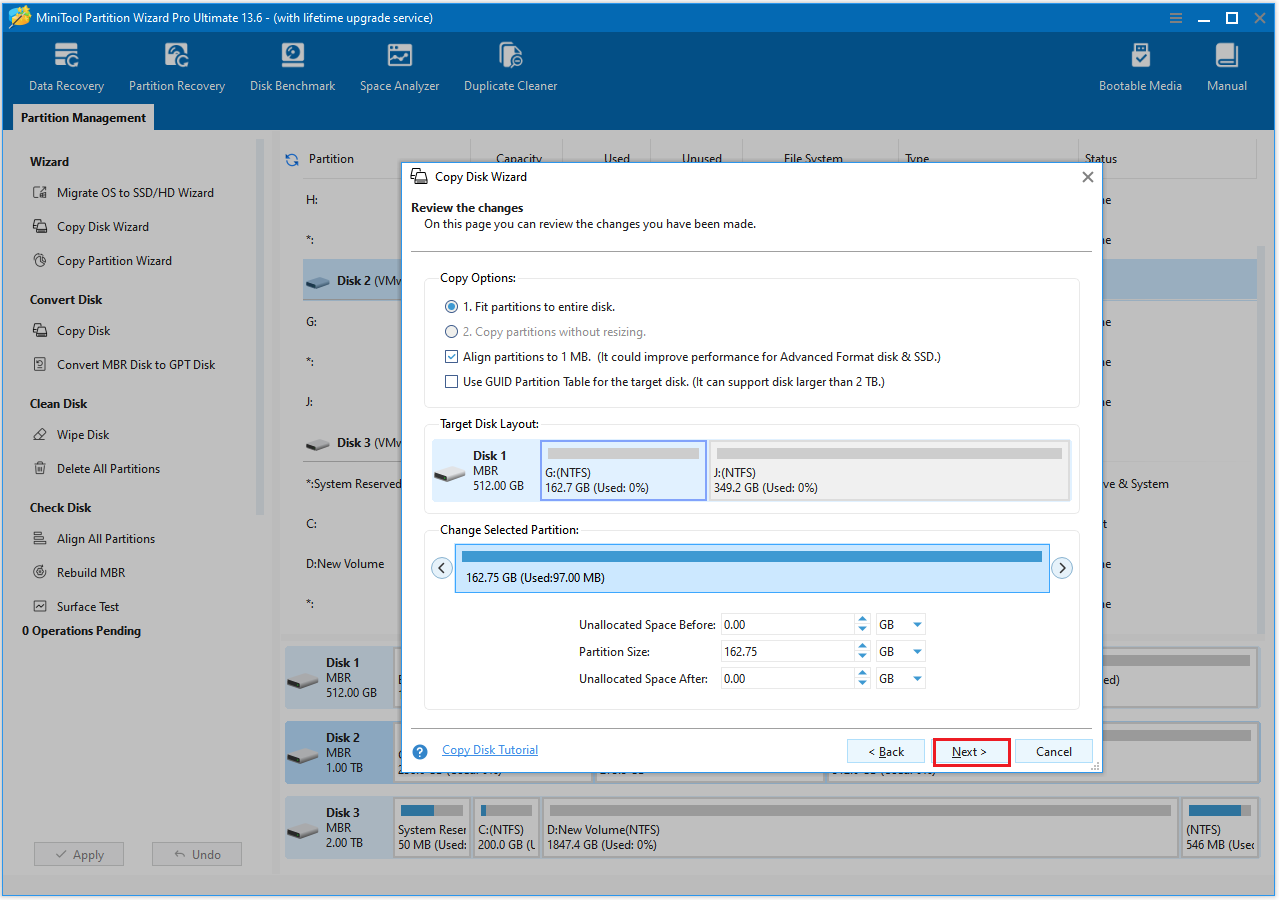The width and height of the screenshot is (1280, 900).
Task: Click the Copy Disk Wizard dialog title icon
Action: pyautogui.click(x=420, y=177)
